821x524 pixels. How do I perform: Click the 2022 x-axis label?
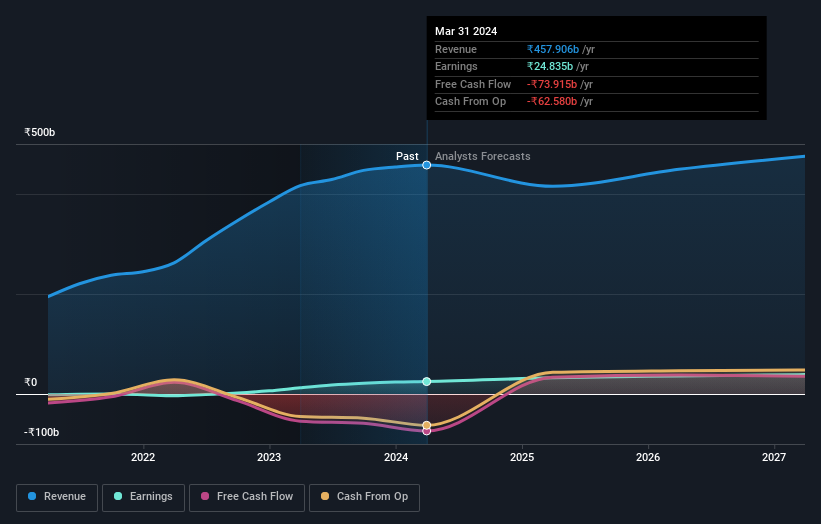(143, 458)
